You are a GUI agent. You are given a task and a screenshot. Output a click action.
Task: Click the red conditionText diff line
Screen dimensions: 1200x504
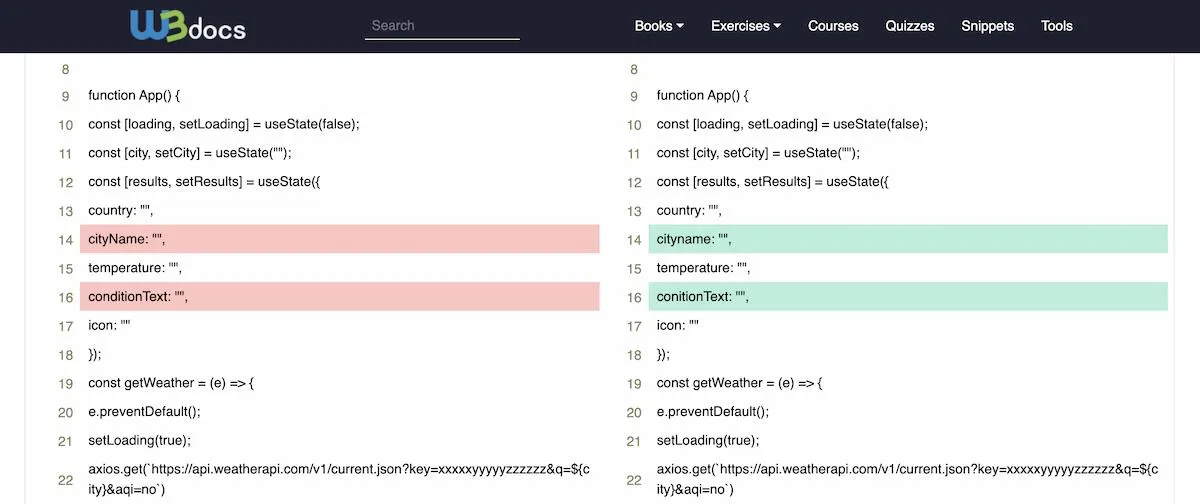[340, 297]
